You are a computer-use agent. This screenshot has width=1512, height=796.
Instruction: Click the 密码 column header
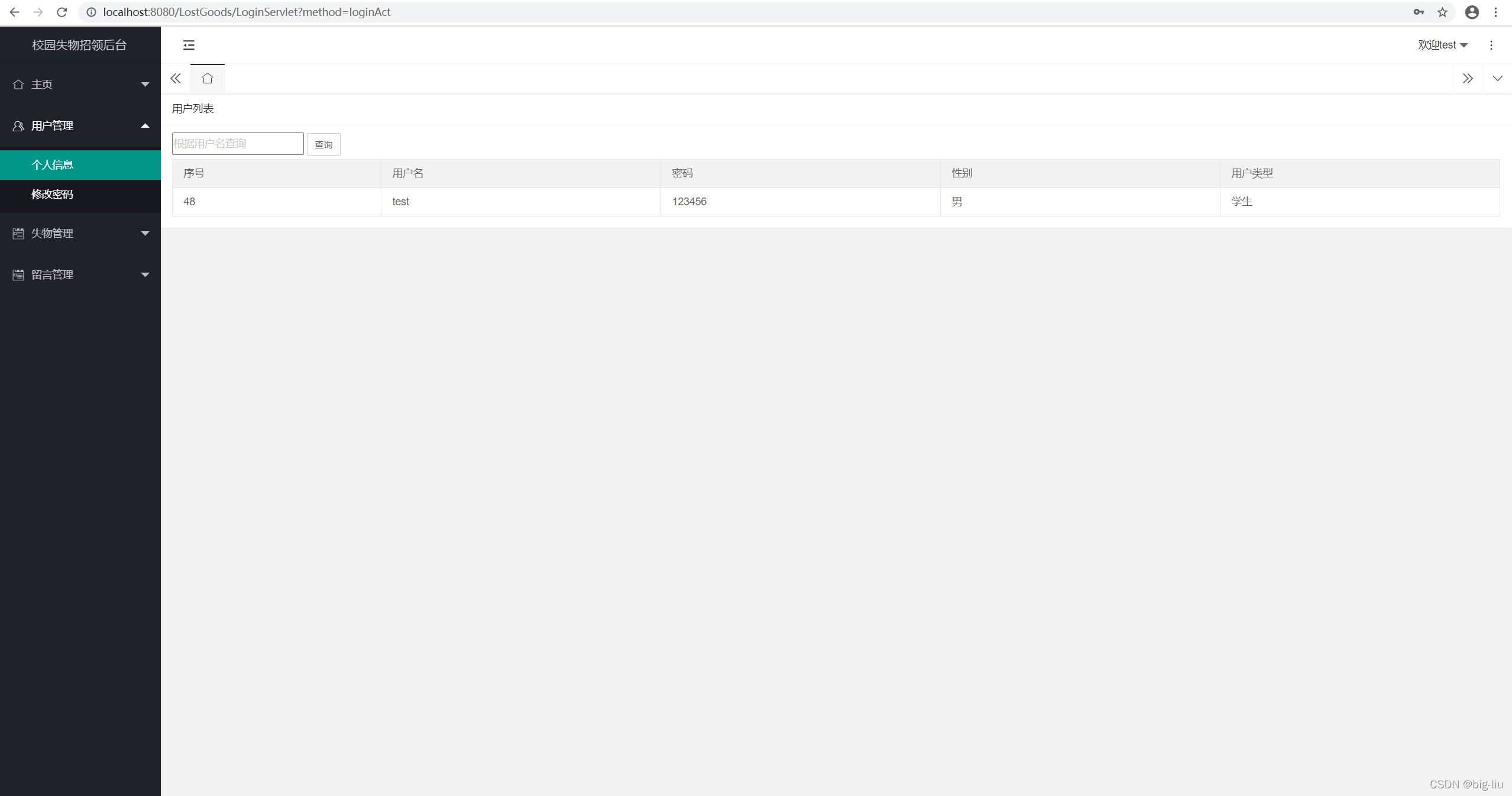pyautogui.click(x=800, y=173)
